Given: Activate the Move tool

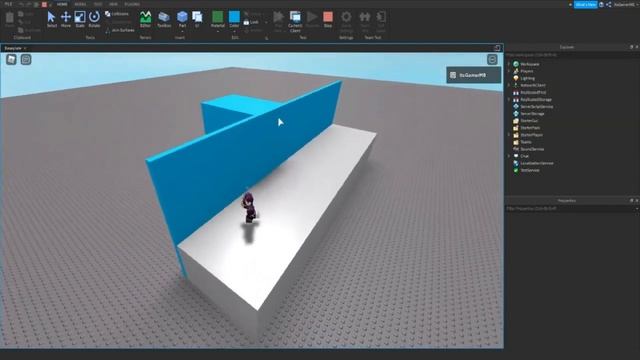Looking at the screenshot, I should tap(66, 19).
